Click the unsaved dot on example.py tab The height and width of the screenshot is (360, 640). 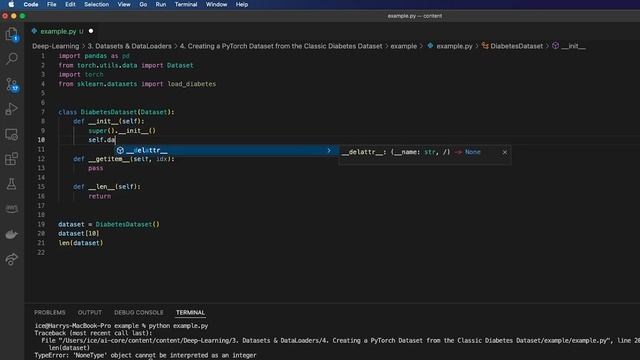[91, 31]
